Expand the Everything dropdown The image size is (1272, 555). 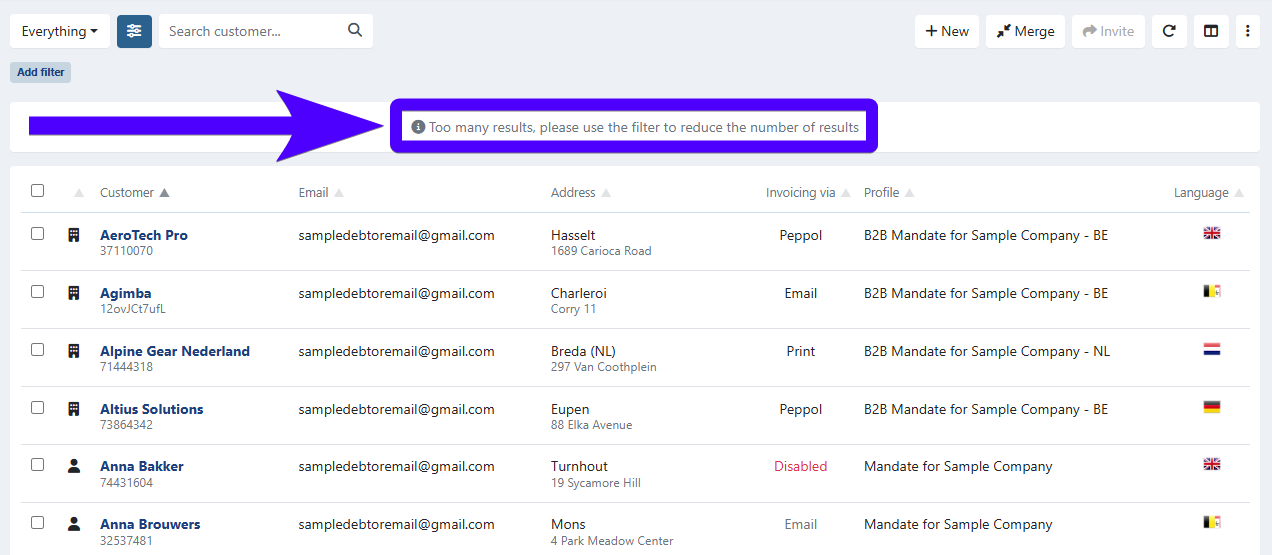pyautogui.click(x=59, y=31)
